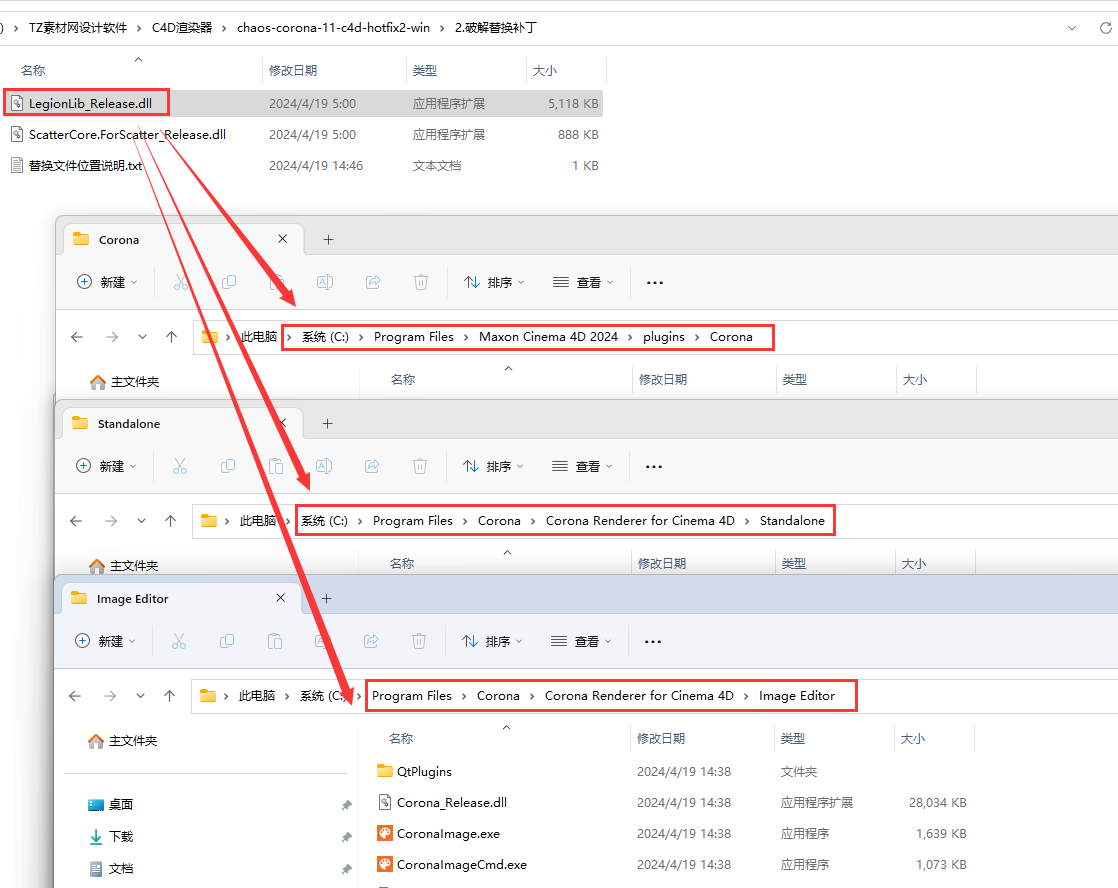
Task: Click the paste icon in the Image Editor window
Action: point(275,641)
